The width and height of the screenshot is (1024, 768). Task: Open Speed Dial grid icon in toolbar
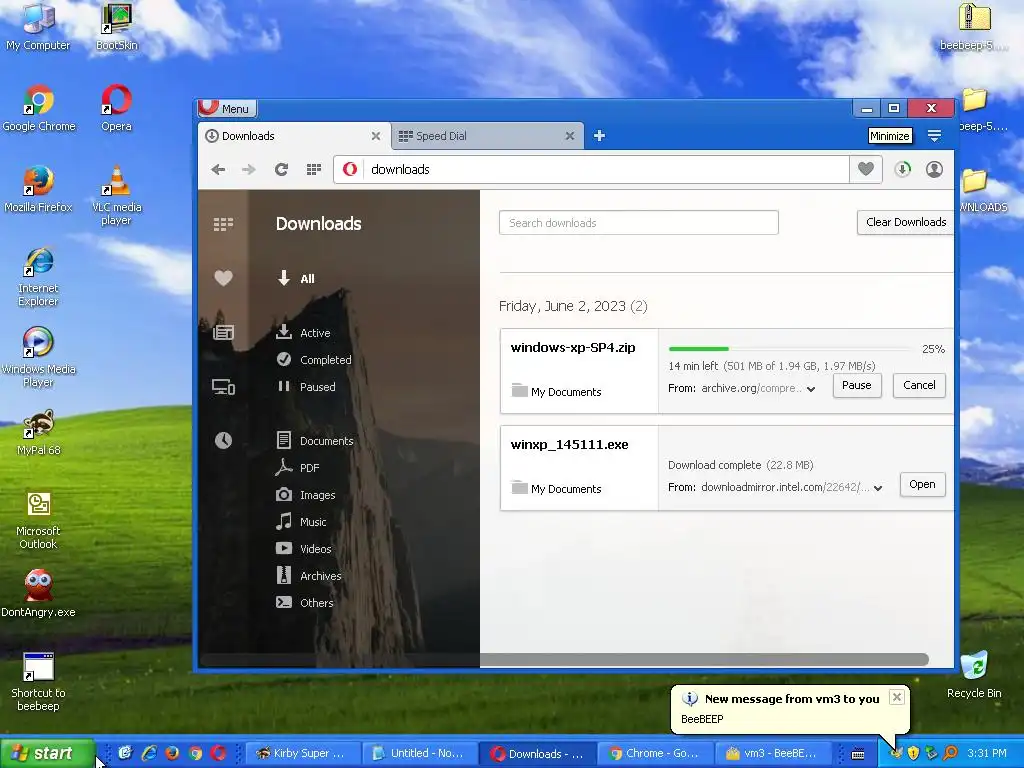313,170
